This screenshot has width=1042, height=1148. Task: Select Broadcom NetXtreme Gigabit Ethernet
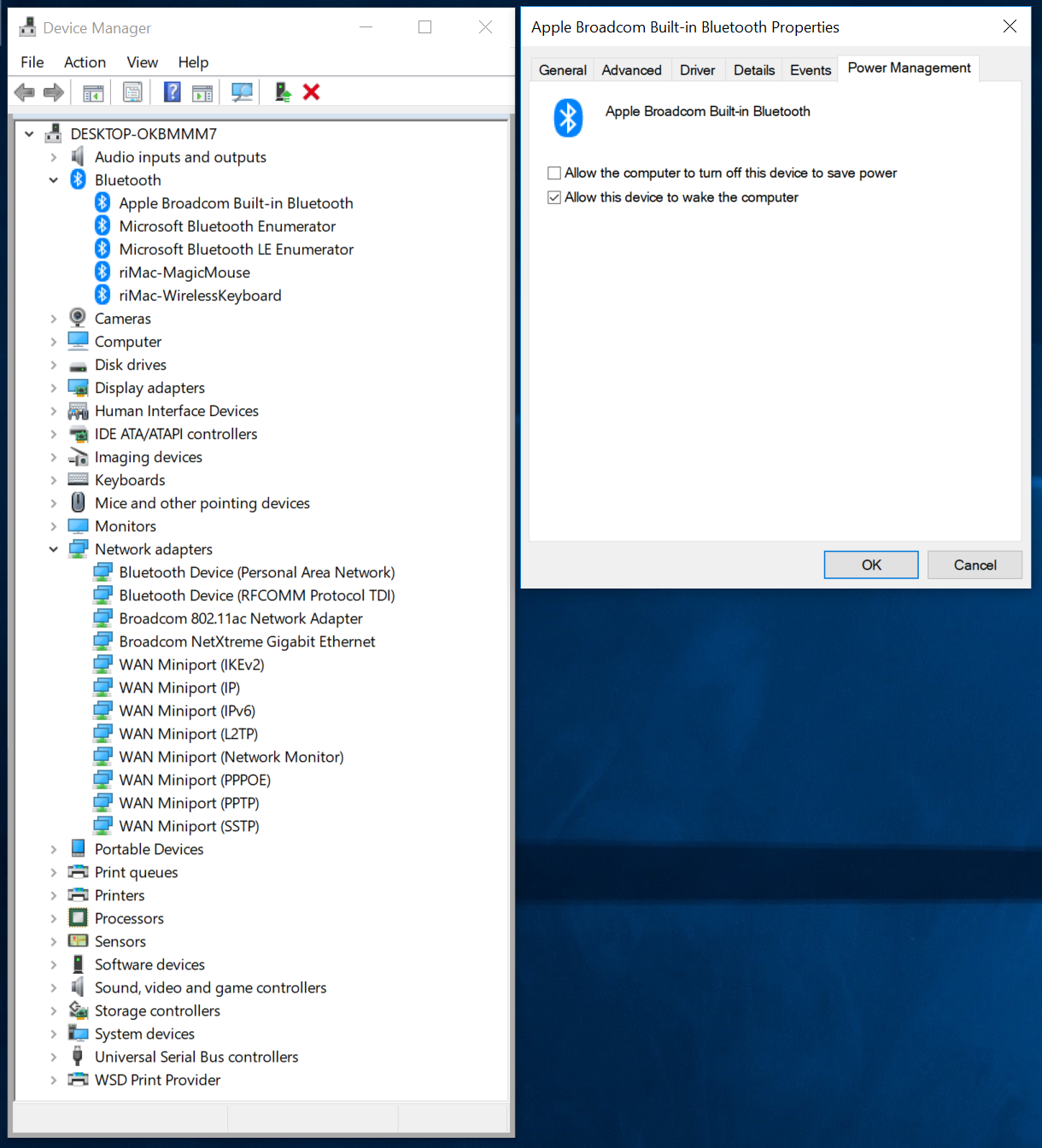[248, 641]
